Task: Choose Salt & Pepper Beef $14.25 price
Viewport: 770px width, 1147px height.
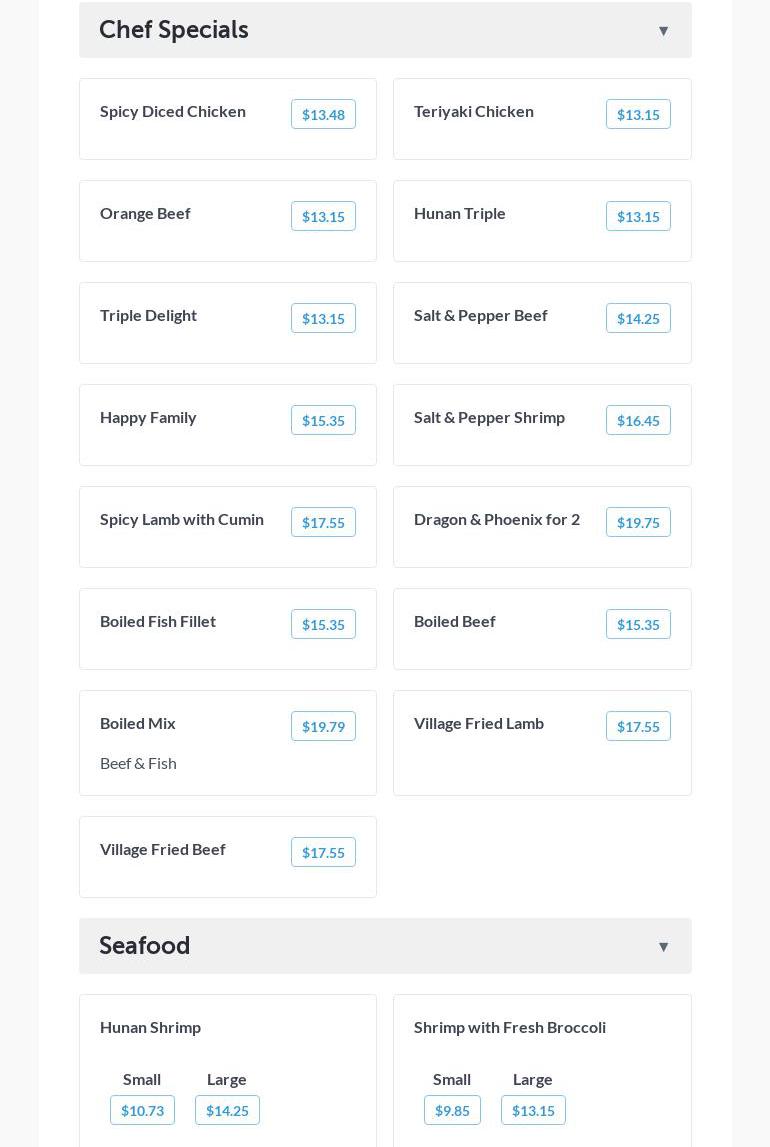Action: (638, 319)
